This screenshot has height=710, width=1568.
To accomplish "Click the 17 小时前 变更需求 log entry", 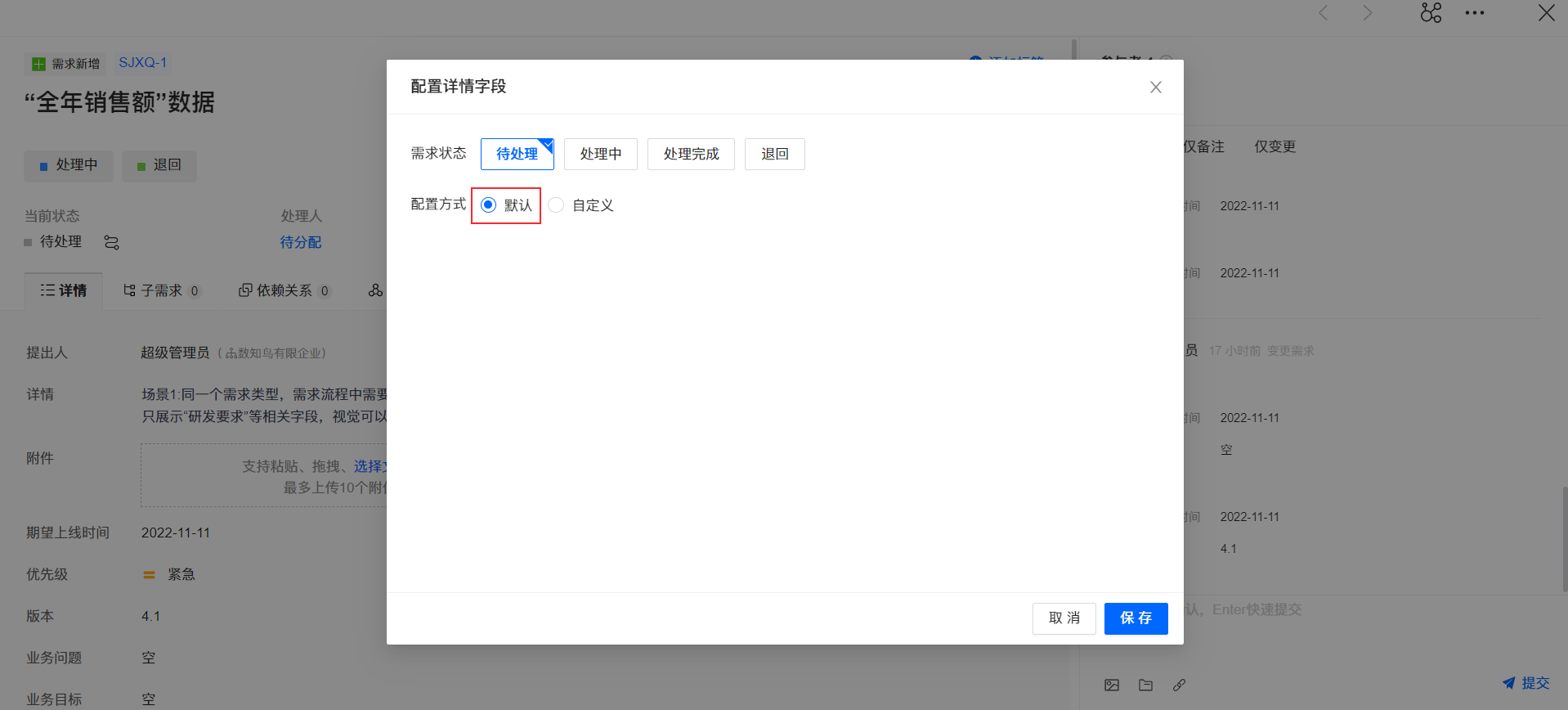I will click(1261, 351).
